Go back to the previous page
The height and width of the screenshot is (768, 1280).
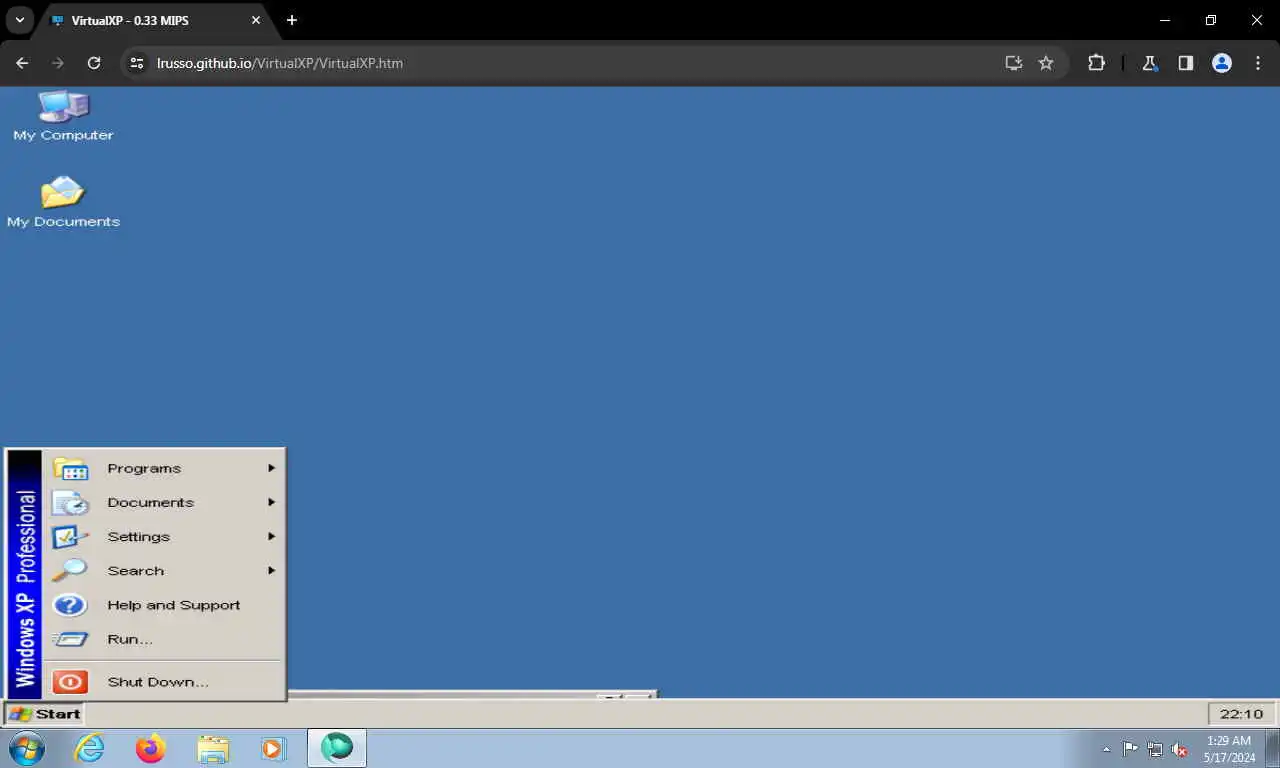pos(22,63)
